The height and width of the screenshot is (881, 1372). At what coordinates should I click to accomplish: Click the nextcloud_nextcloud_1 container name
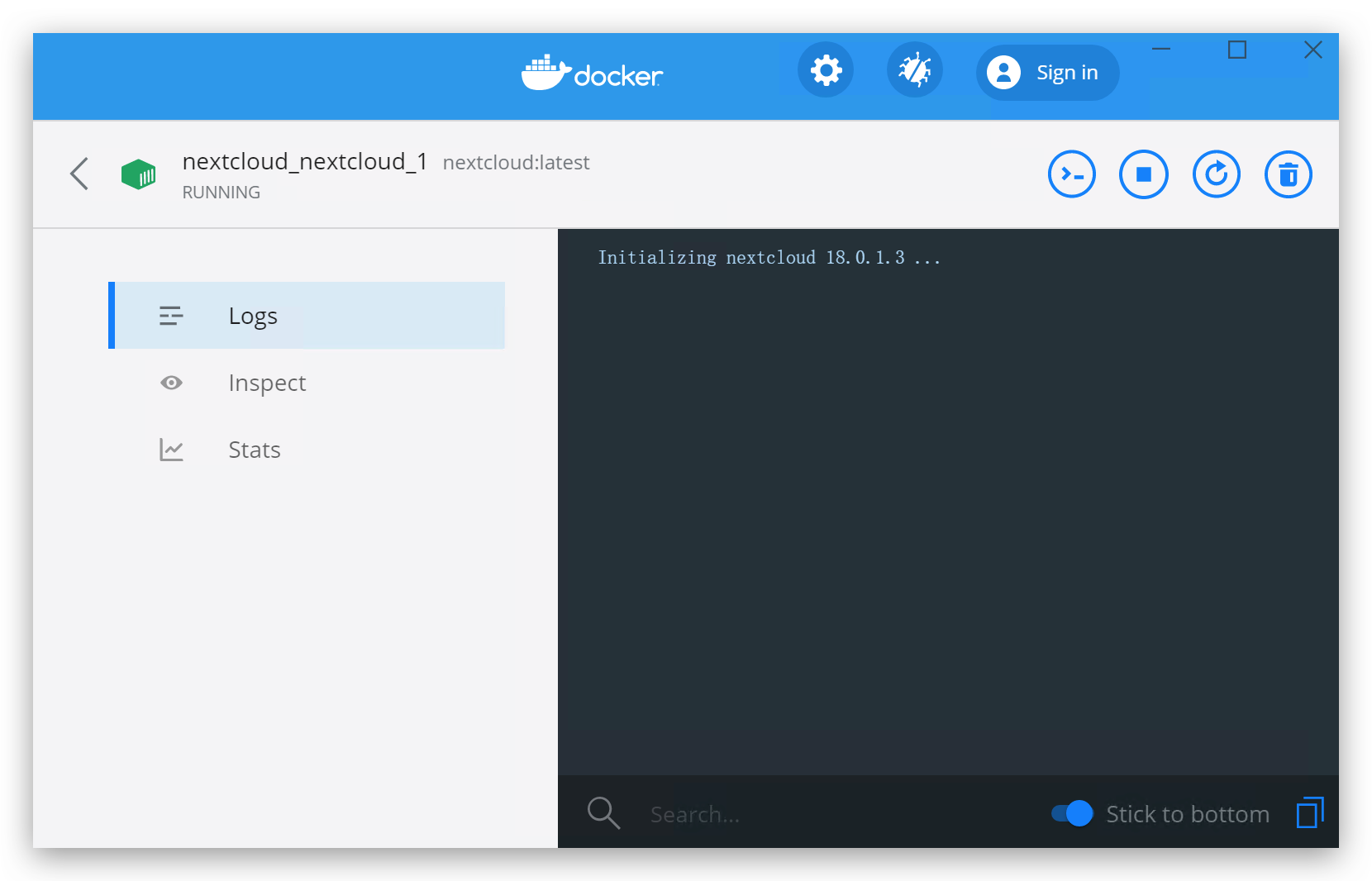(x=305, y=161)
